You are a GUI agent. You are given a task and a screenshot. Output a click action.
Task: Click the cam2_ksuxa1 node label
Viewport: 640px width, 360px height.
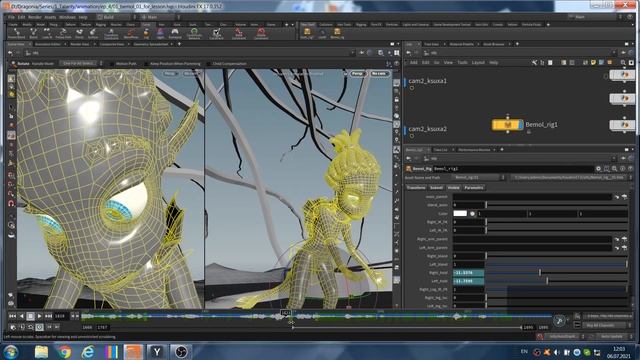click(x=427, y=81)
